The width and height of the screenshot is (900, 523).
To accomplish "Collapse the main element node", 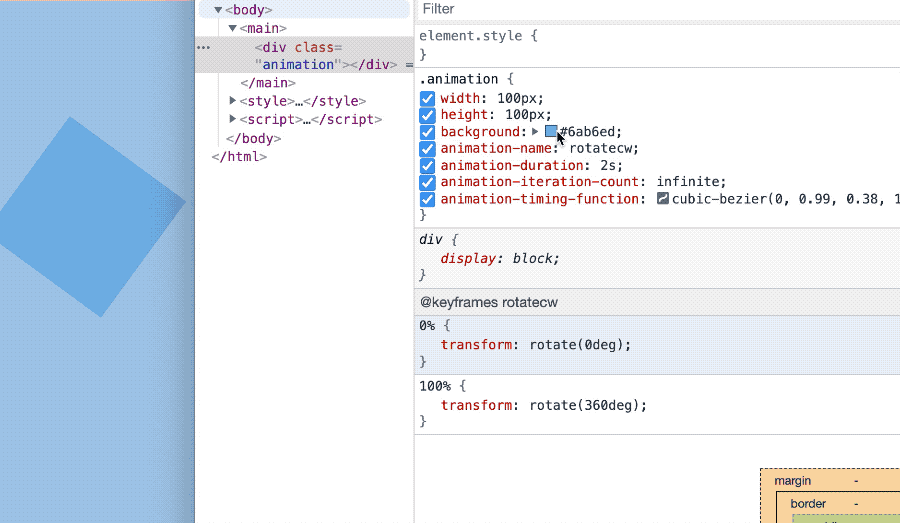I will coord(232,29).
